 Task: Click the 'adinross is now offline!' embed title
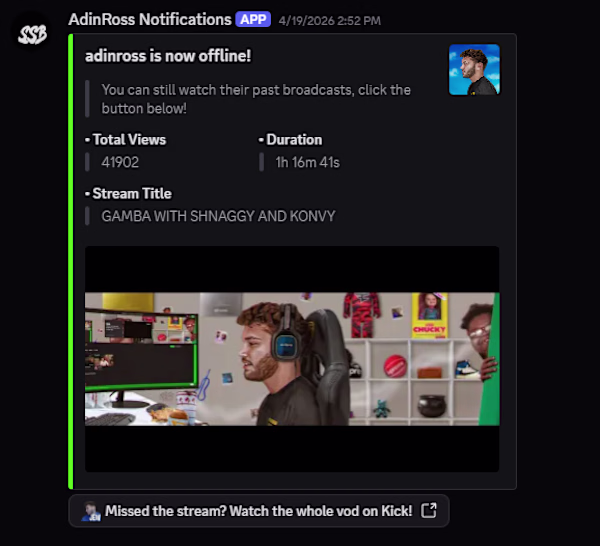(x=168, y=56)
